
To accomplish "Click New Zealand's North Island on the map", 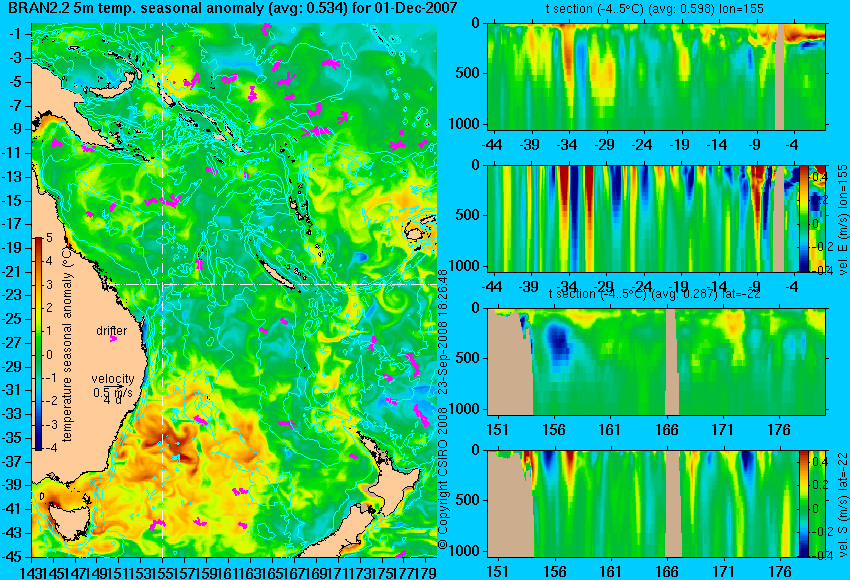I will click(398, 485).
